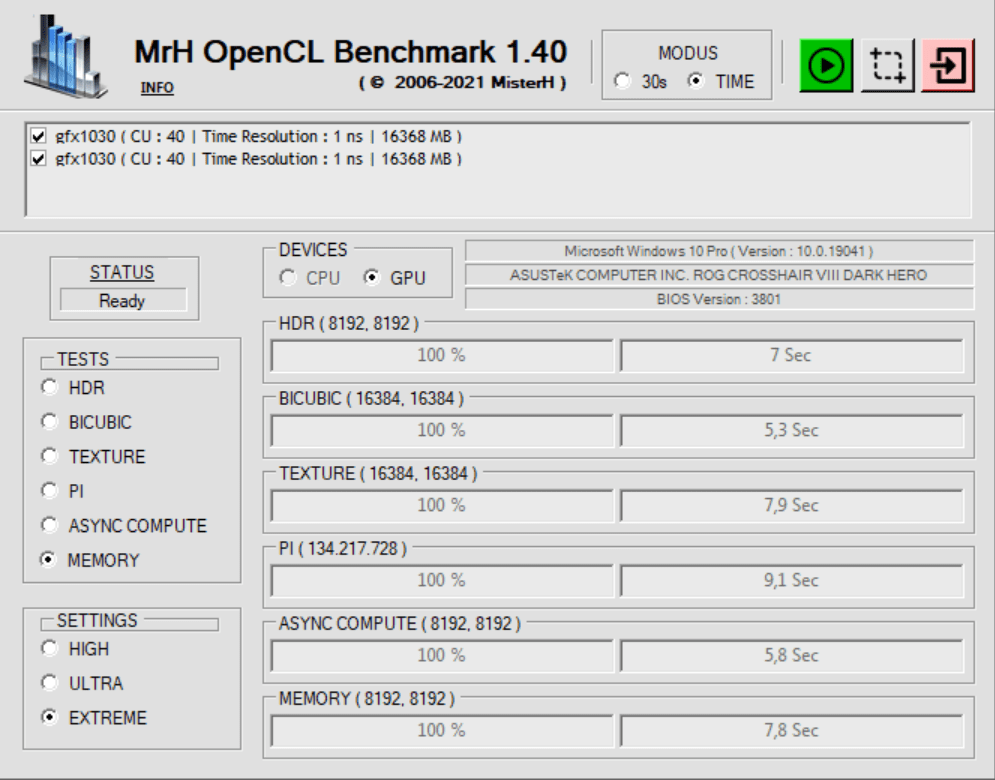Screen dimensions: 995x780
Task: Click the MODUS group label
Action: click(x=688, y=53)
